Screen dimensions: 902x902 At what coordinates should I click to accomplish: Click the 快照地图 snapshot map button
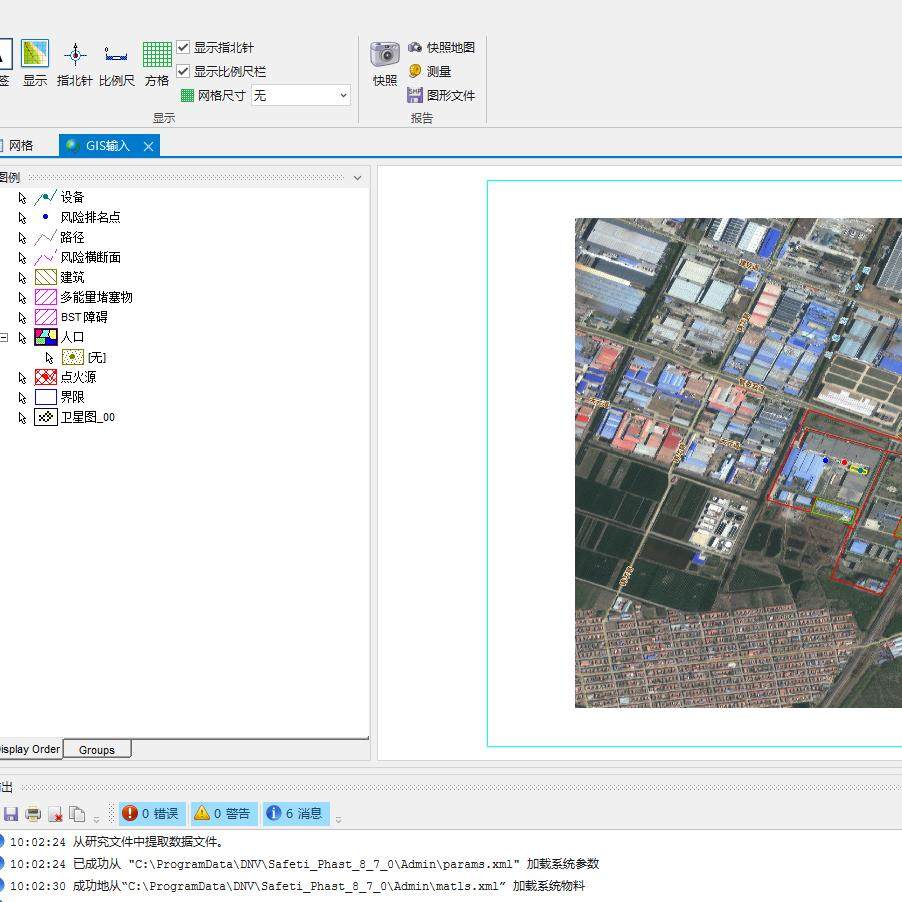coord(441,47)
